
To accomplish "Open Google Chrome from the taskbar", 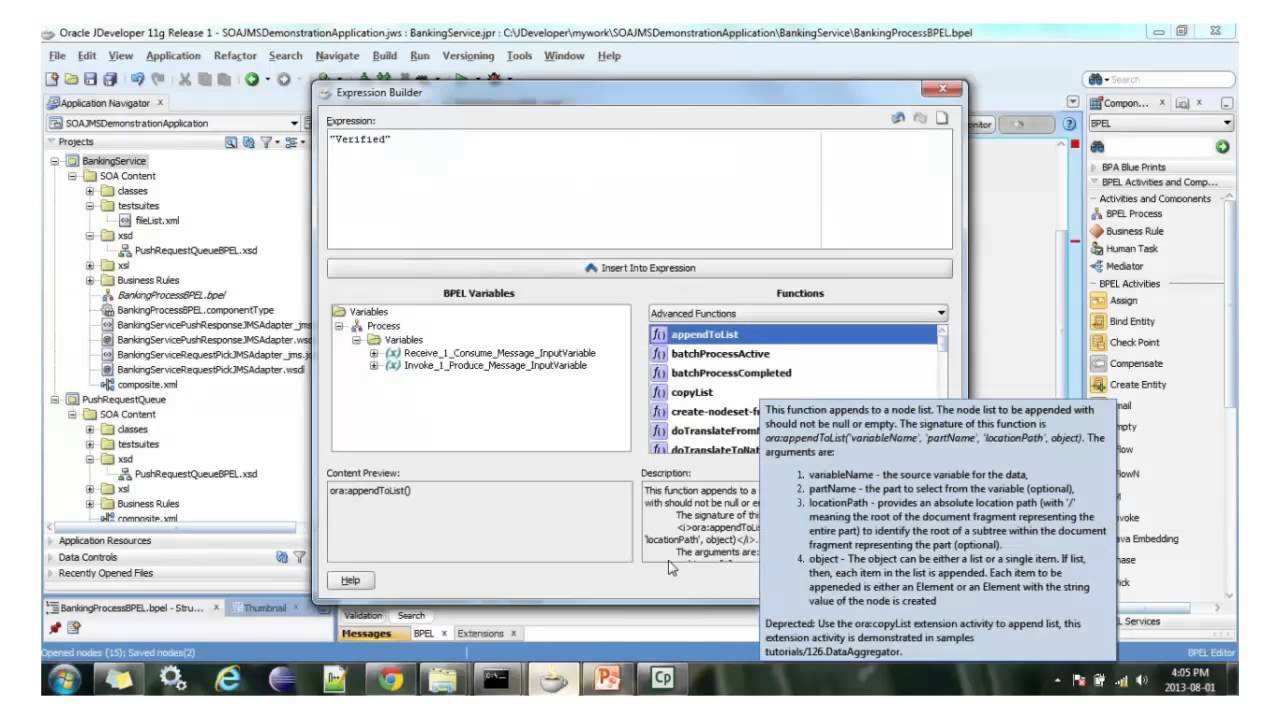I will (x=390, y=679).
